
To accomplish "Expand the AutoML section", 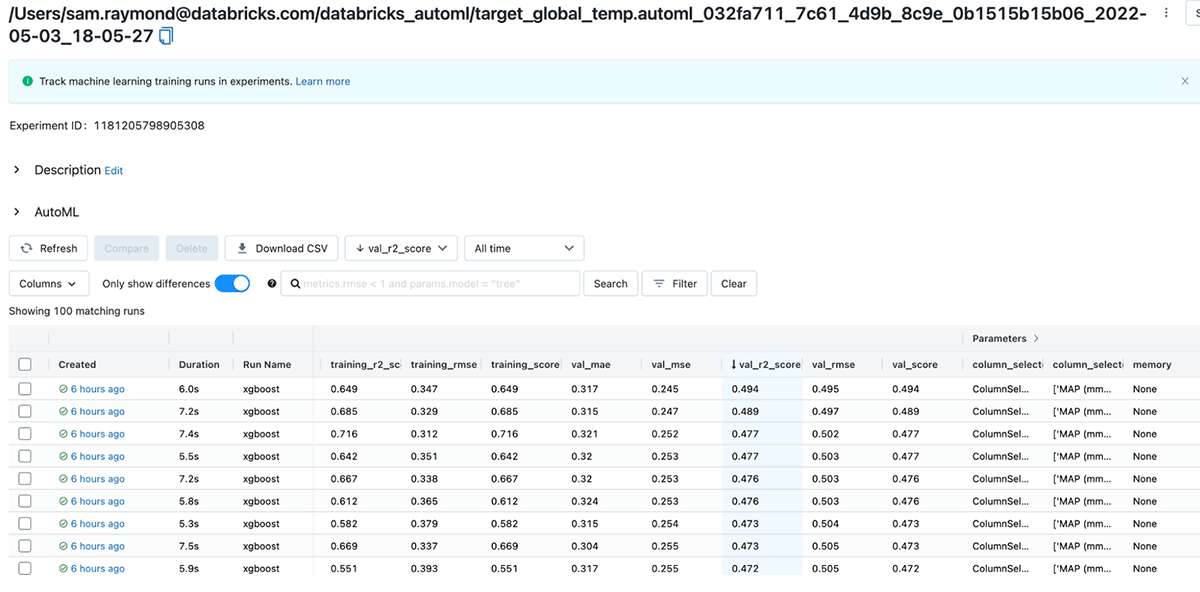I will (17, 212).
